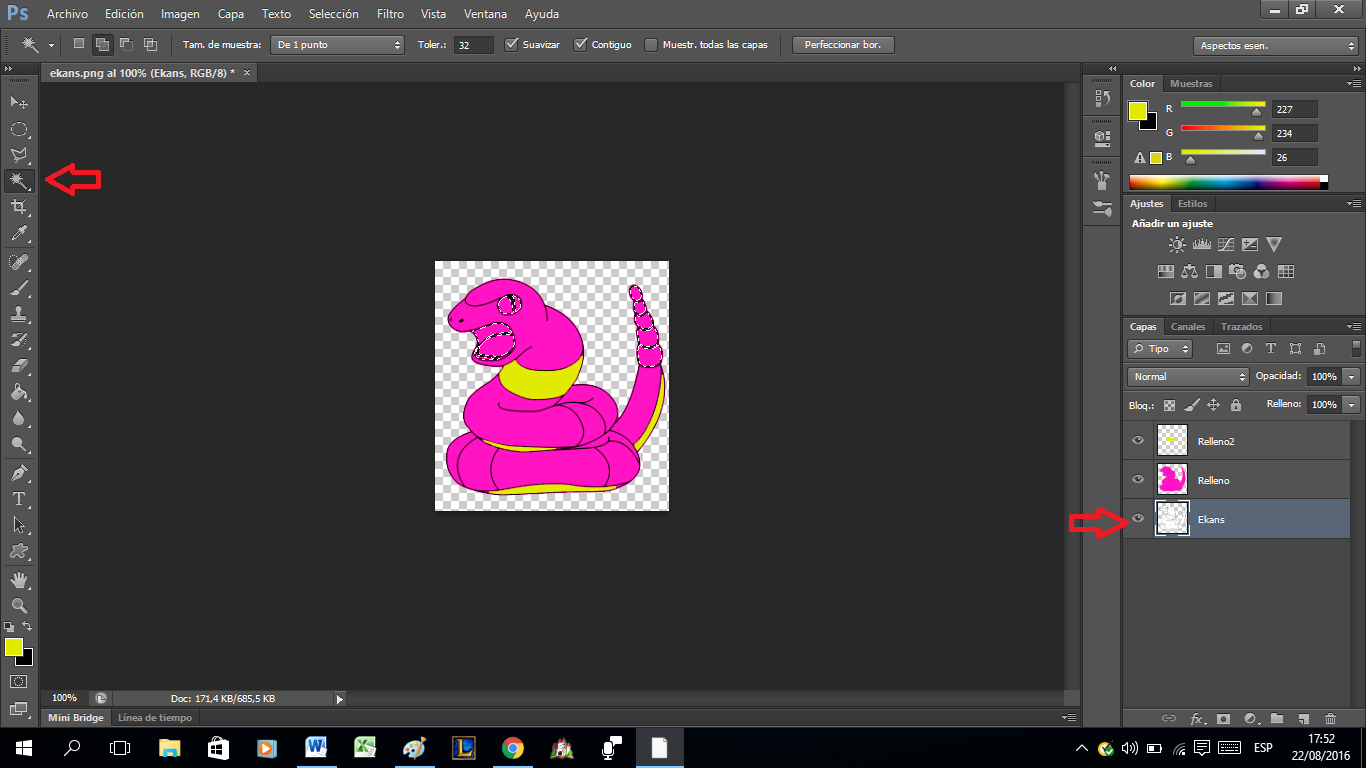Add a layer mask
The image size is (1366, 768).
(x=1223, y=718)
